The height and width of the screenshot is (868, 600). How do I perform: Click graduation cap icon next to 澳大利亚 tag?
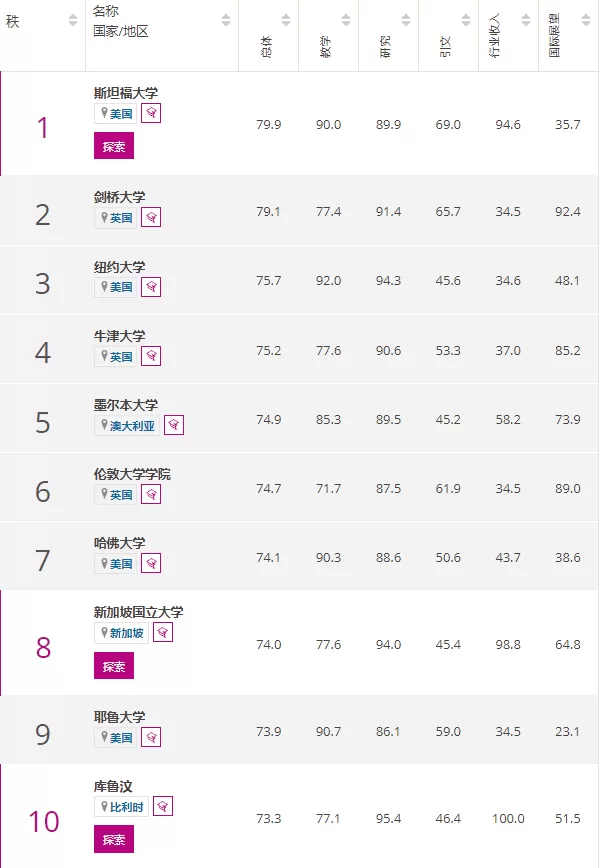point(174,425)
